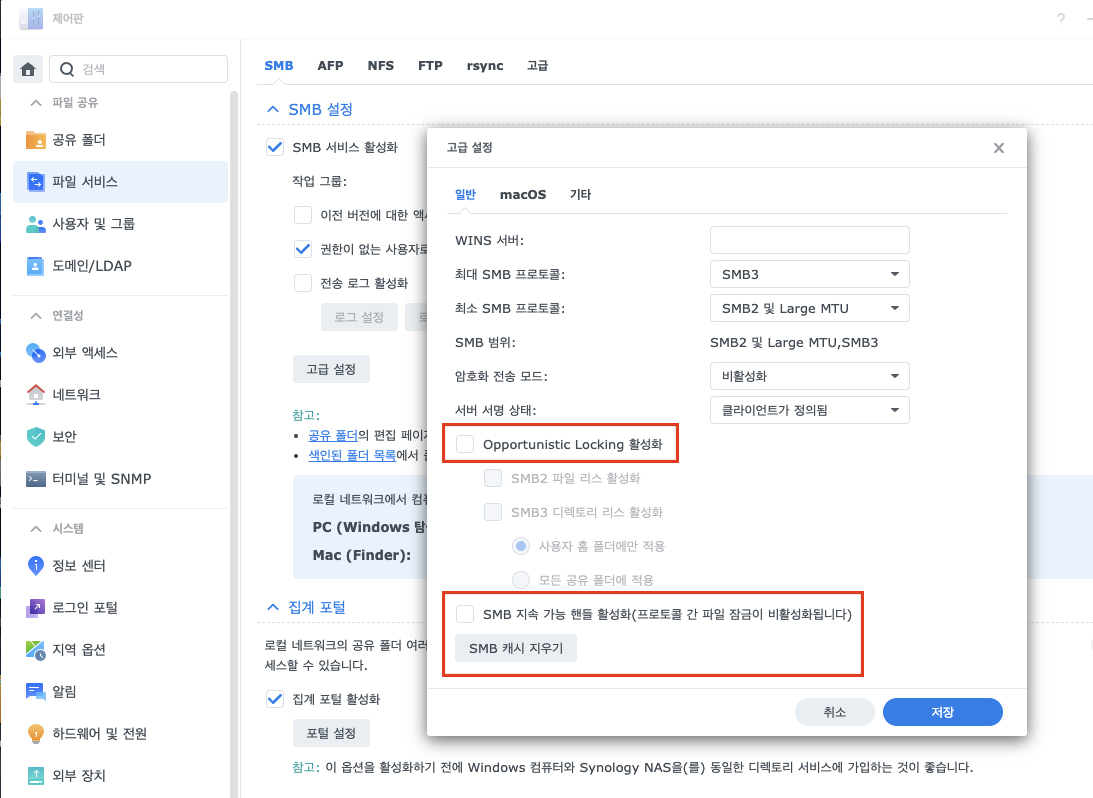Select 모든 공유 폴더에 적용 radio
Viewport: 1093px width, 798px height.
coord(521,580)
